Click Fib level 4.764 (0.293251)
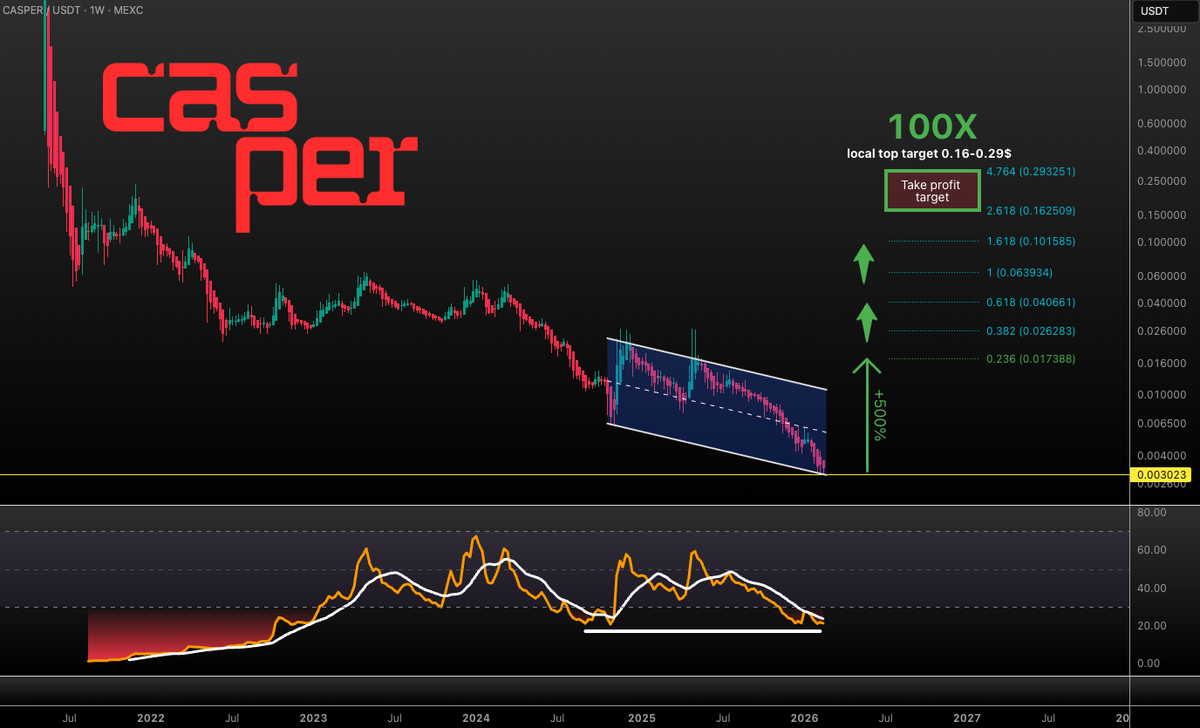Screen dimensions: 1200x728 coord(1030,172)
